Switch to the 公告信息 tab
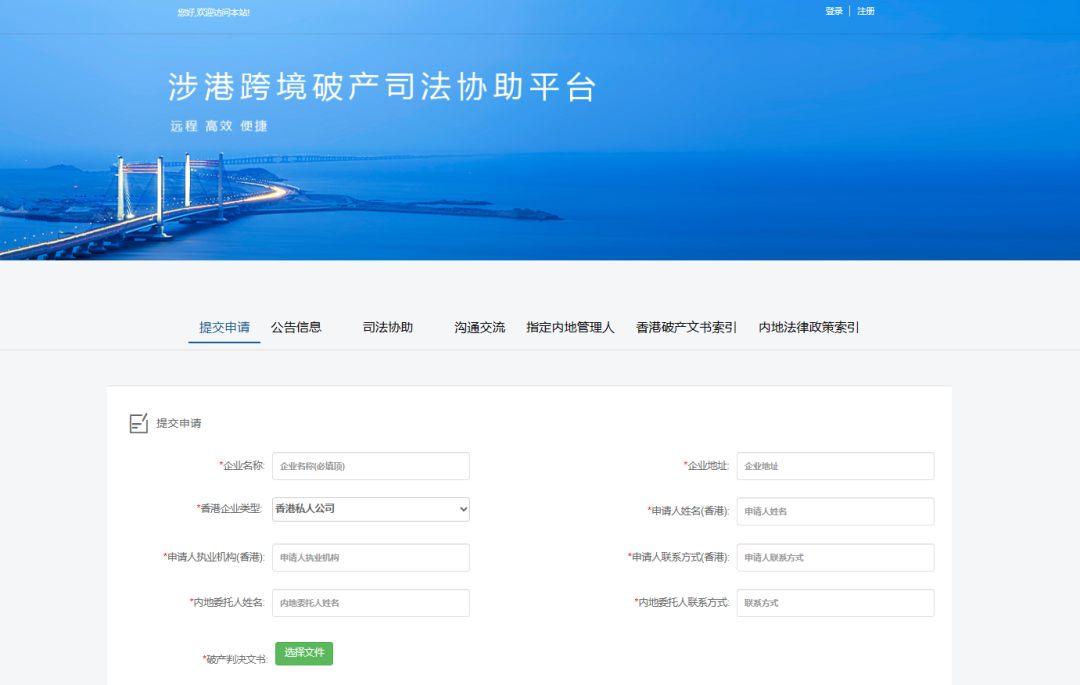The width and height of the screenshot is (1080, 685). pyautogui.click(x=296, y=327)
